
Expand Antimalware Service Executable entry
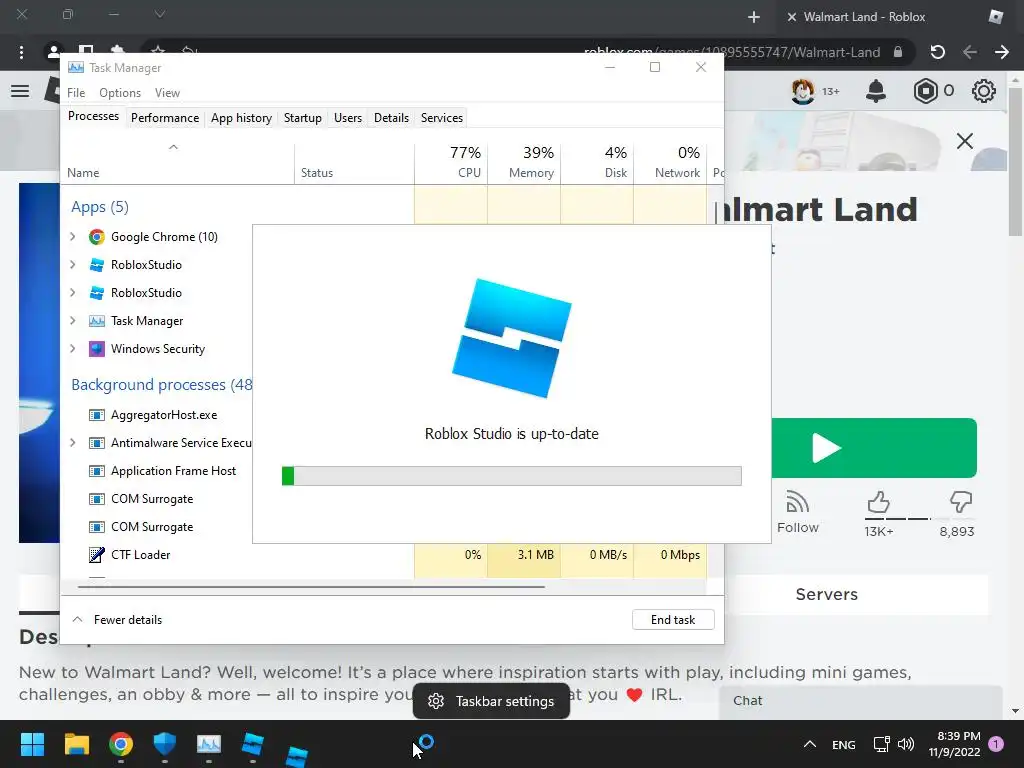click(72, 443)
